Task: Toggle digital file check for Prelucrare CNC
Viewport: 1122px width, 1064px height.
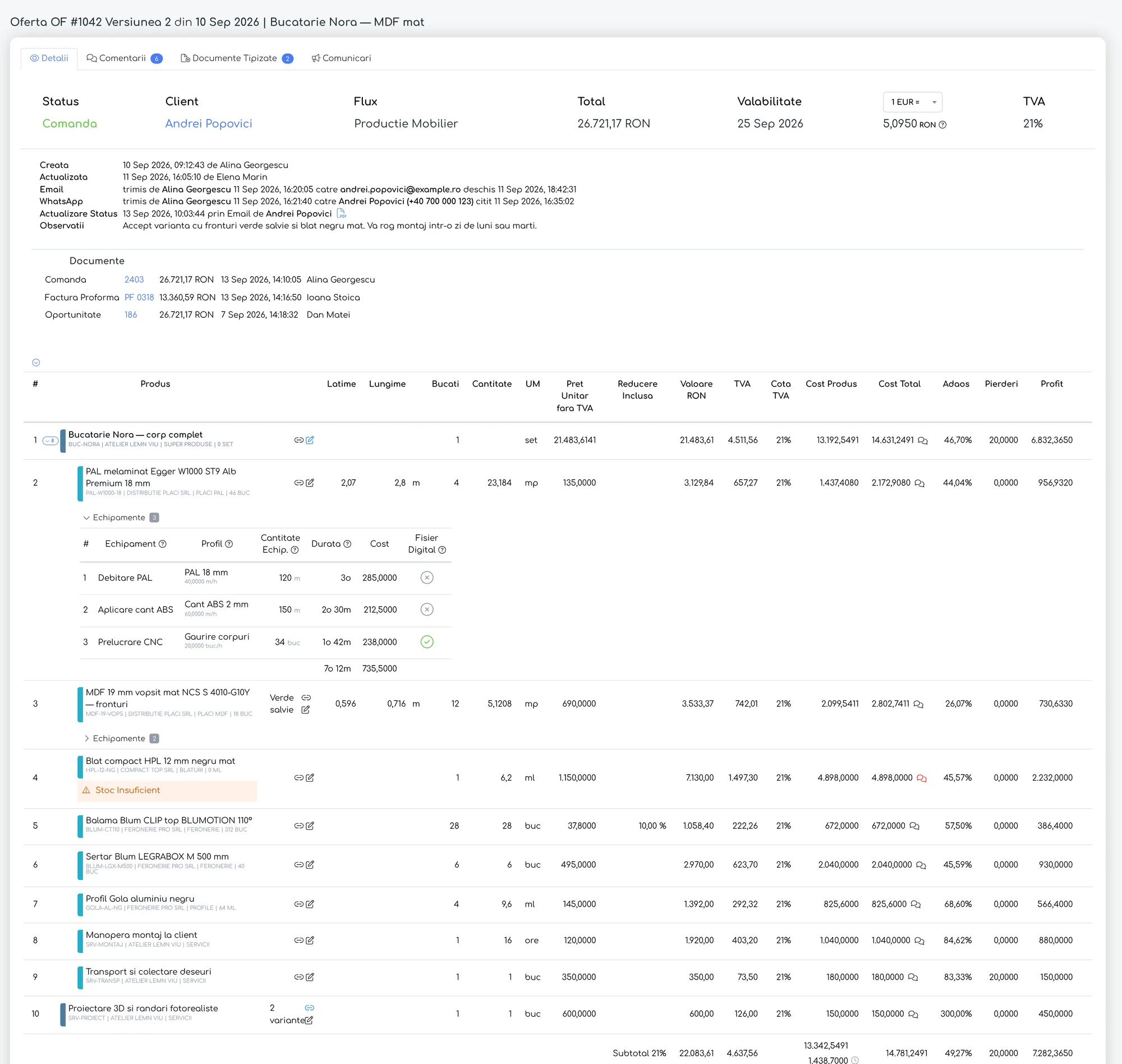Action: point(427,641)
